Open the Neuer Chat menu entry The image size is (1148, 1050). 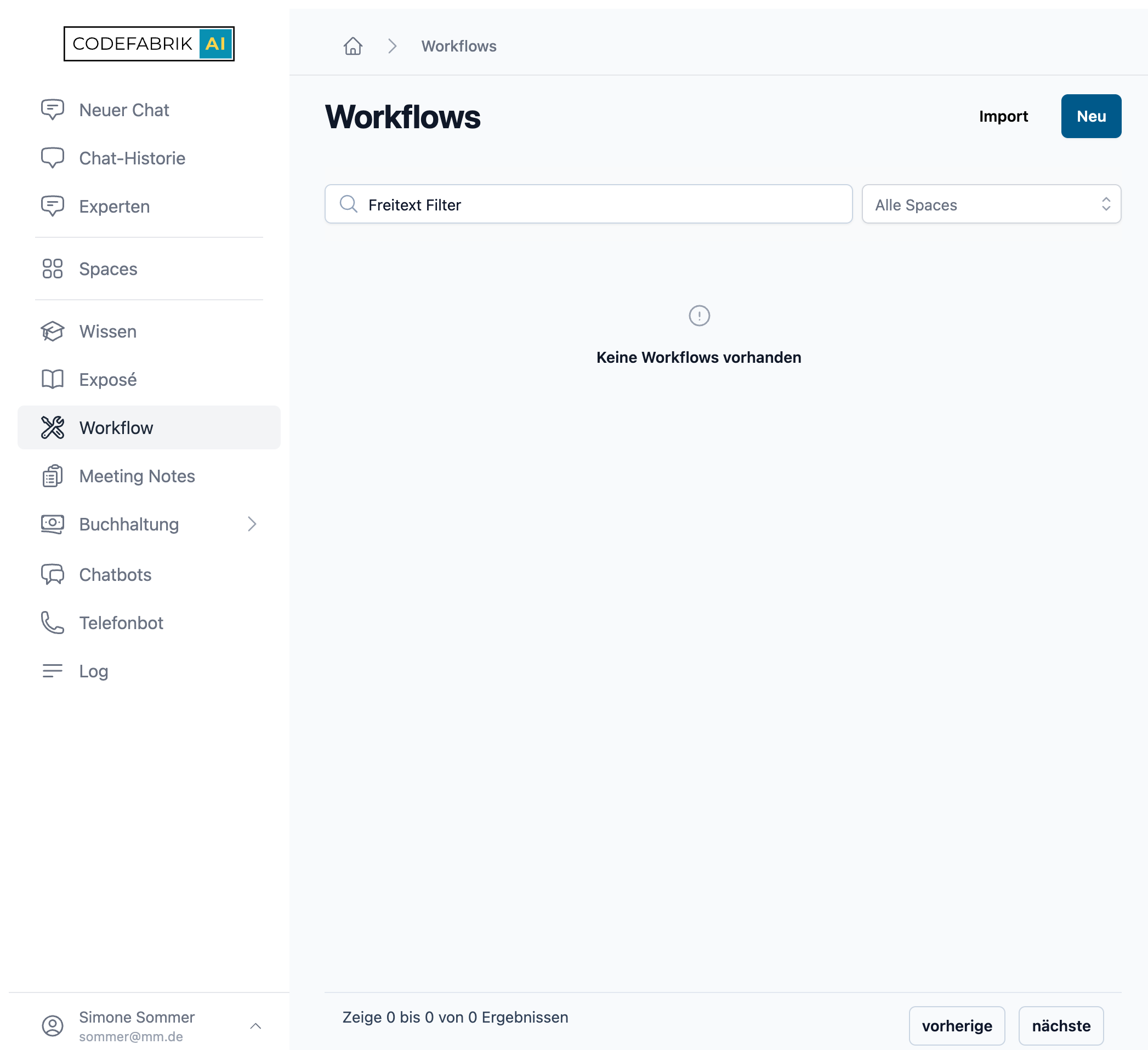149,110
